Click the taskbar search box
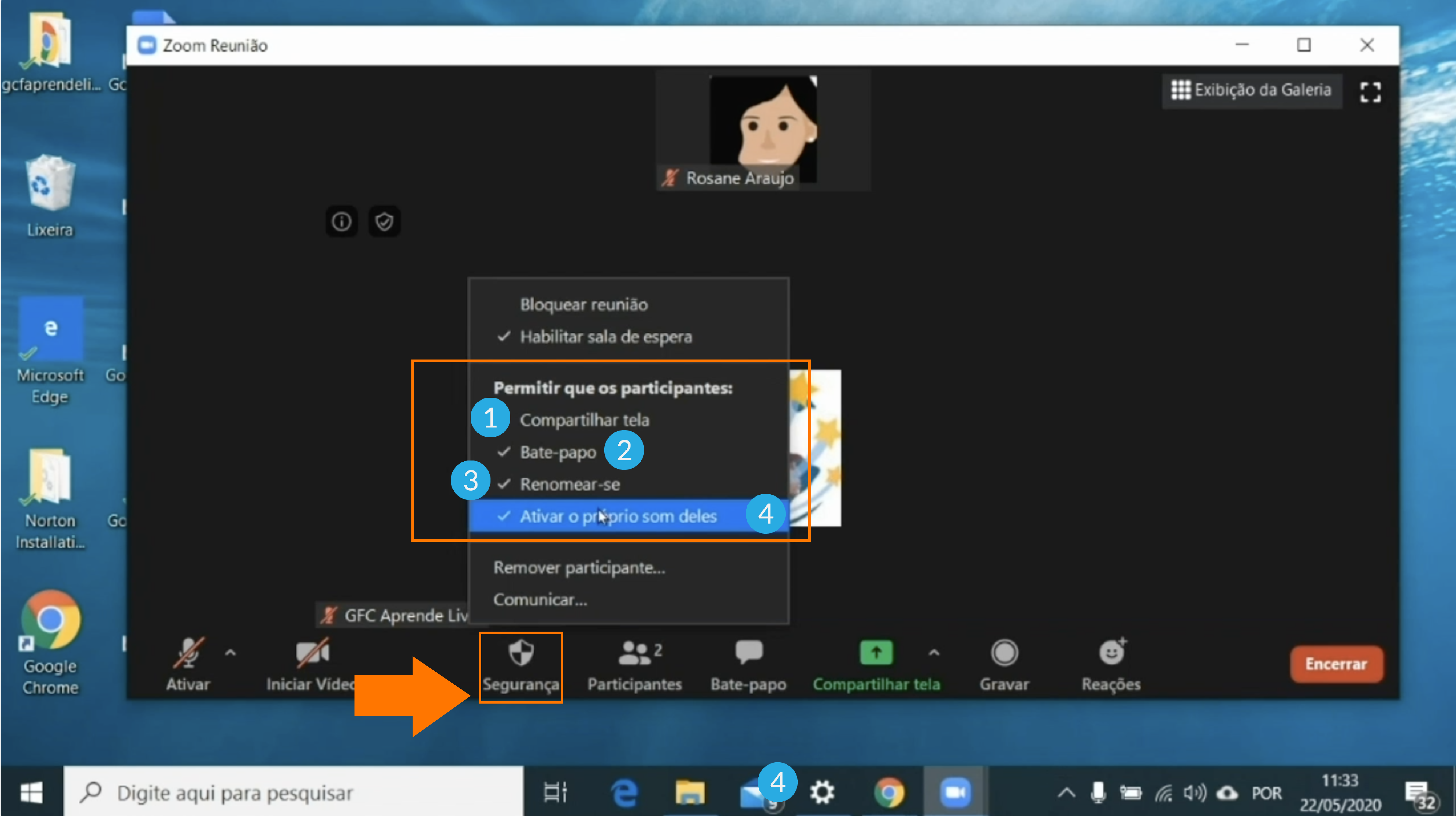1456x816 pixels. (x=294, y=792)
